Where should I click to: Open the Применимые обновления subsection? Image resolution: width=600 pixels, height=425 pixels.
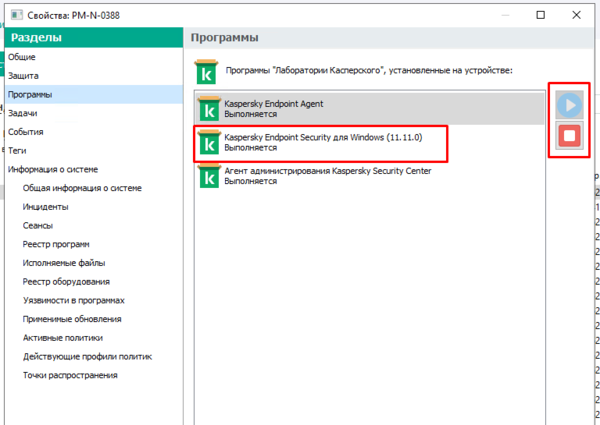coord(72,319)
